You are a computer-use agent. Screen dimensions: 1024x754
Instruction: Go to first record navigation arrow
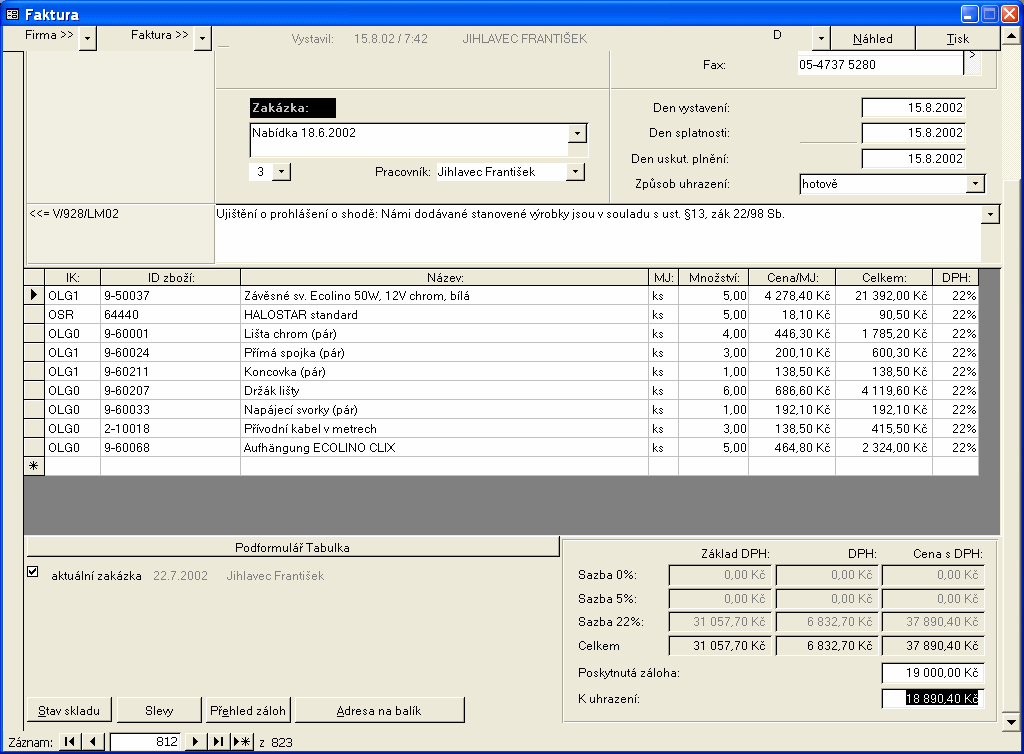[x=70, y=741]
